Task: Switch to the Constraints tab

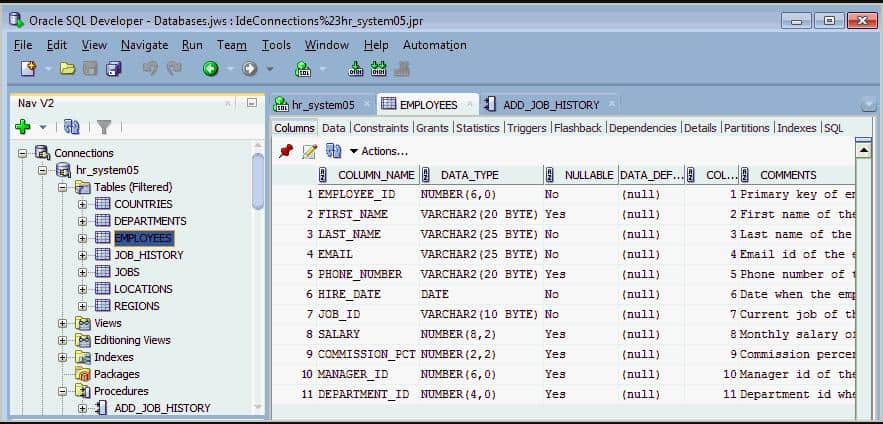Action: 381,128
